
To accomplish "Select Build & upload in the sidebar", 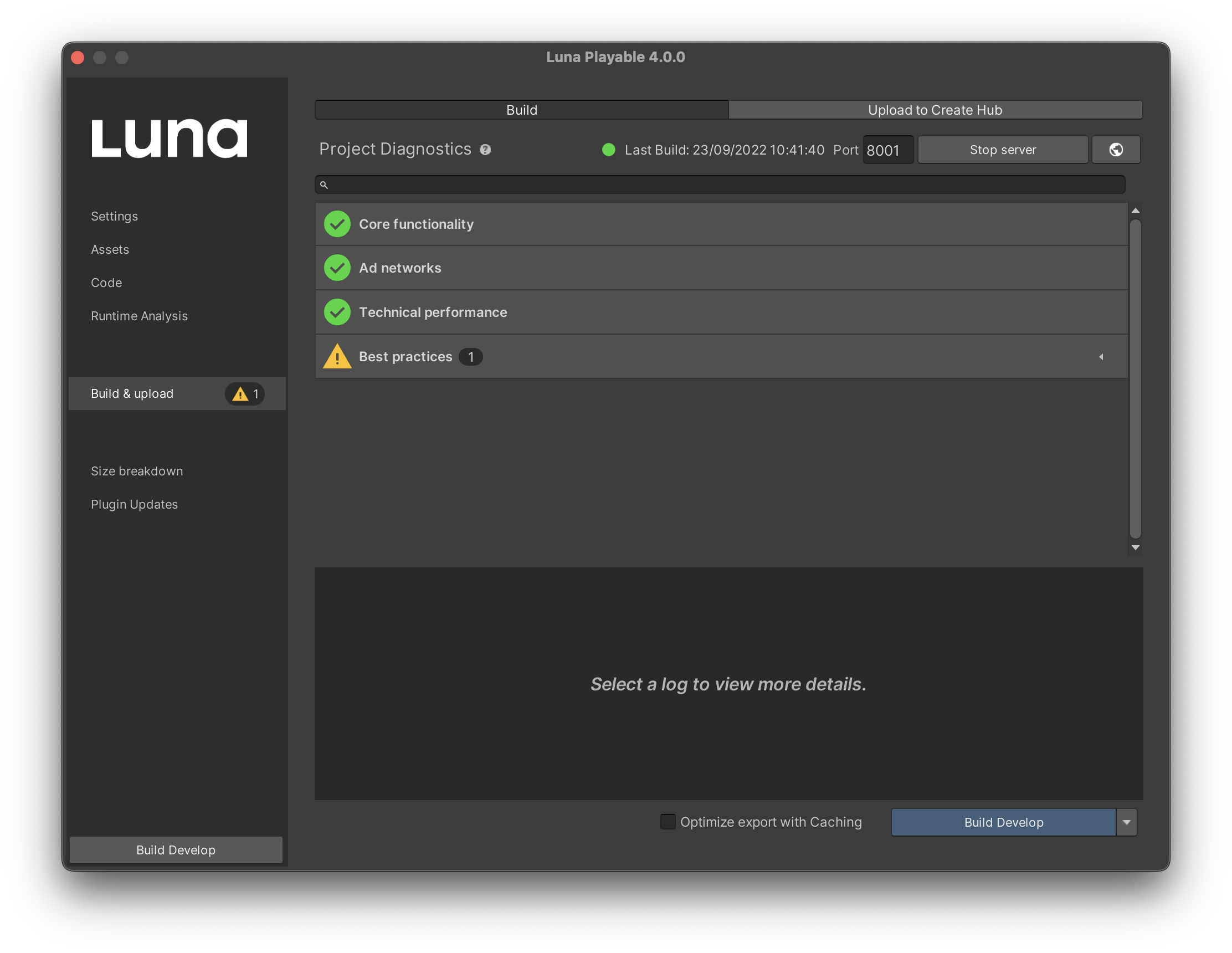I will click(x=177, y=394).
